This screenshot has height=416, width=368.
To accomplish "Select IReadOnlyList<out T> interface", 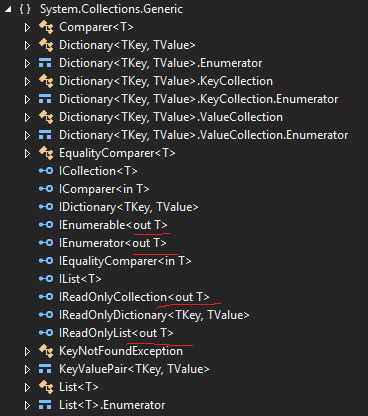I will [116, 333].
